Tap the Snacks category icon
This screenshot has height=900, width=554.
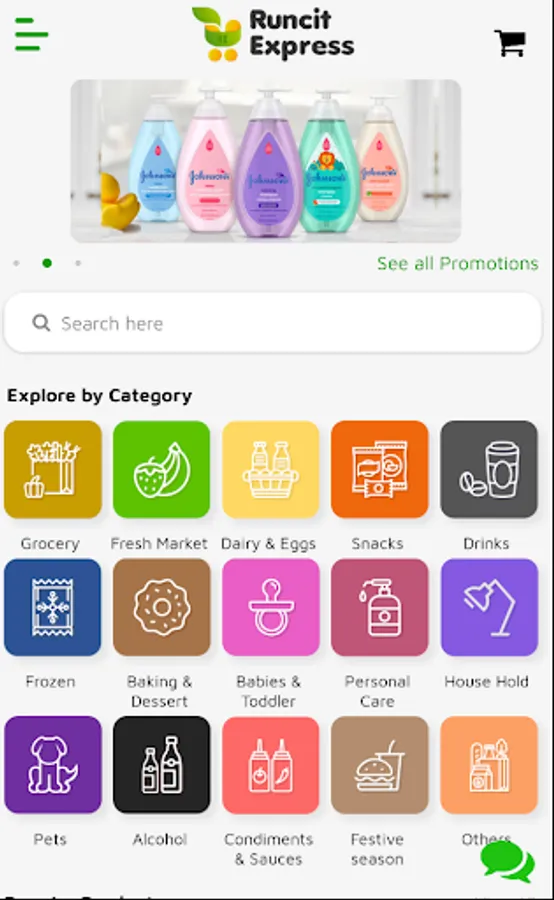click(379, 470)
